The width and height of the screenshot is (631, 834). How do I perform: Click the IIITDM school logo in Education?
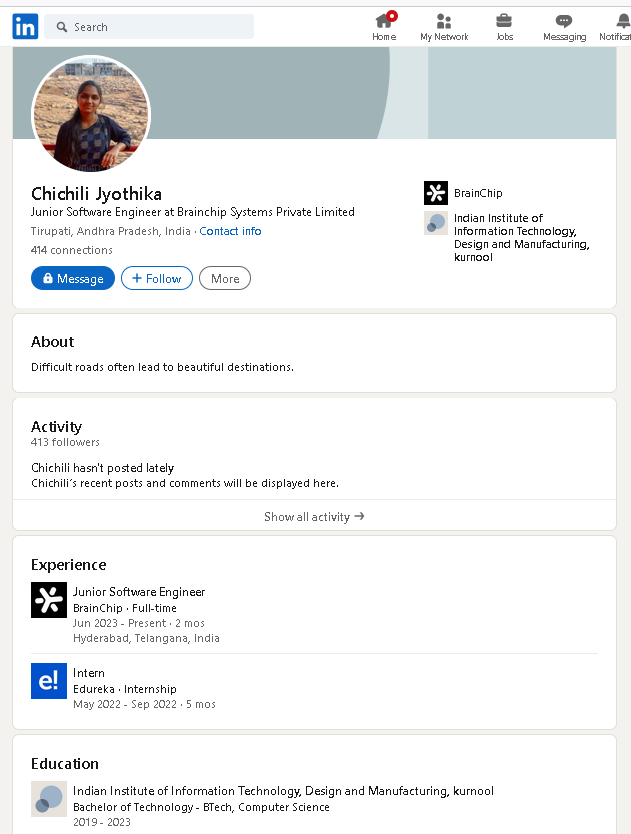[49, 799]
